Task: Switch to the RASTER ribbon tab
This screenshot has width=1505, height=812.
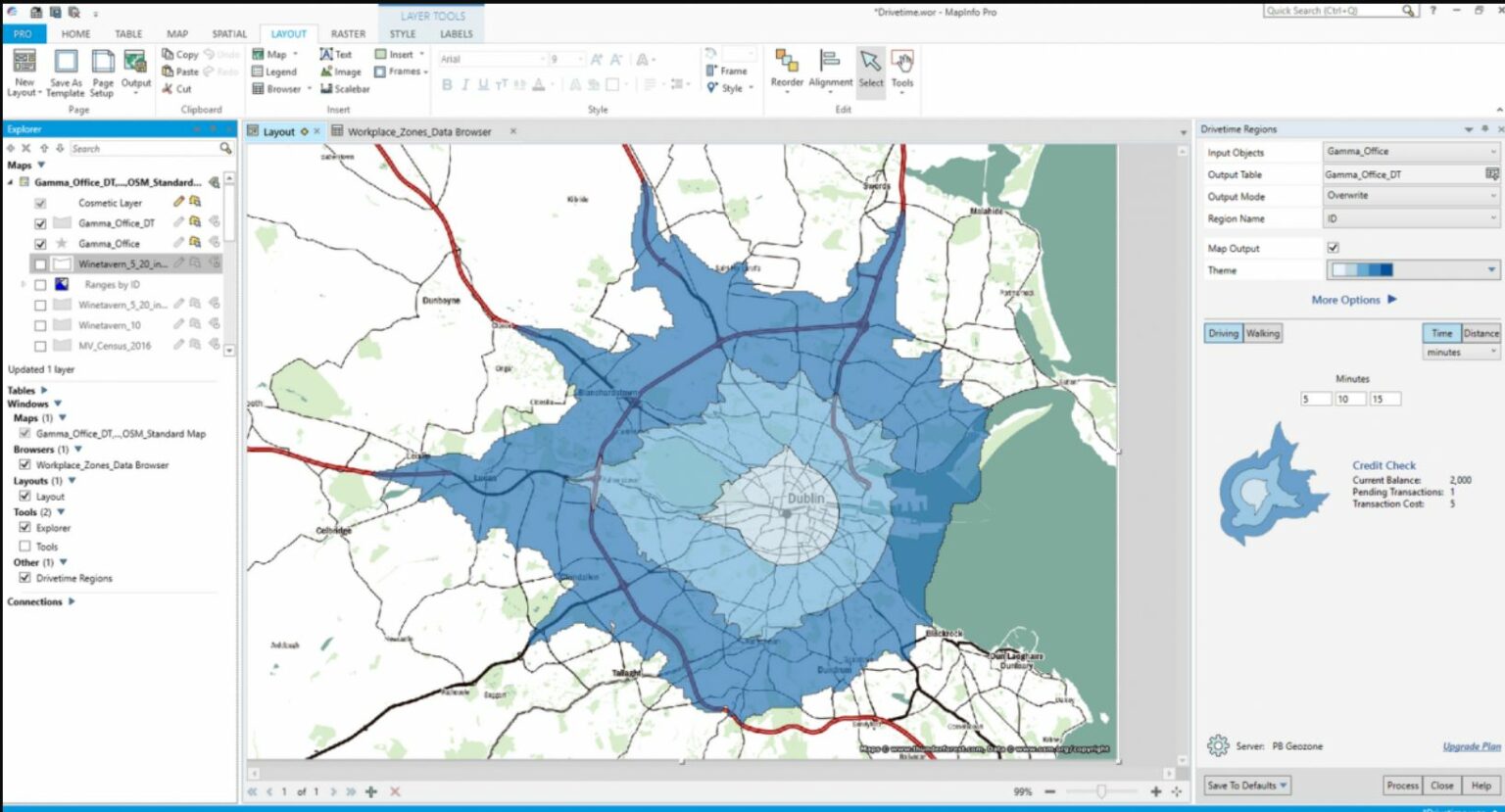Action: pos(347,34)
